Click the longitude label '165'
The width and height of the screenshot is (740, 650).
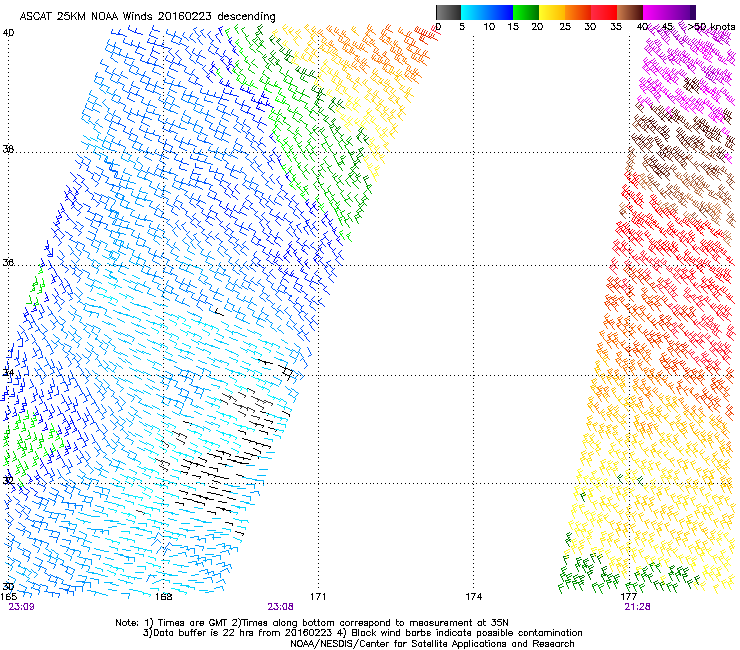tap(8, 597)
